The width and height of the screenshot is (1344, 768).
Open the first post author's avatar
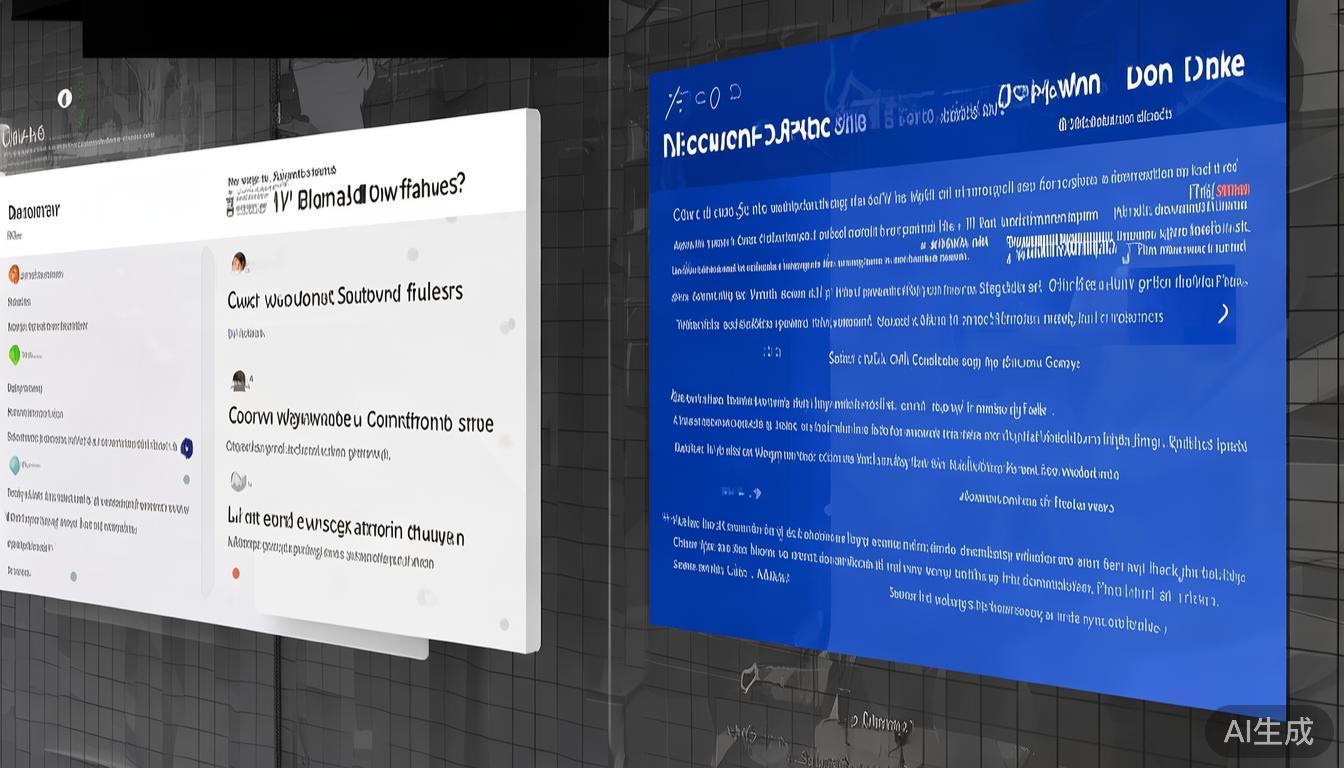(x=239, y=262)
